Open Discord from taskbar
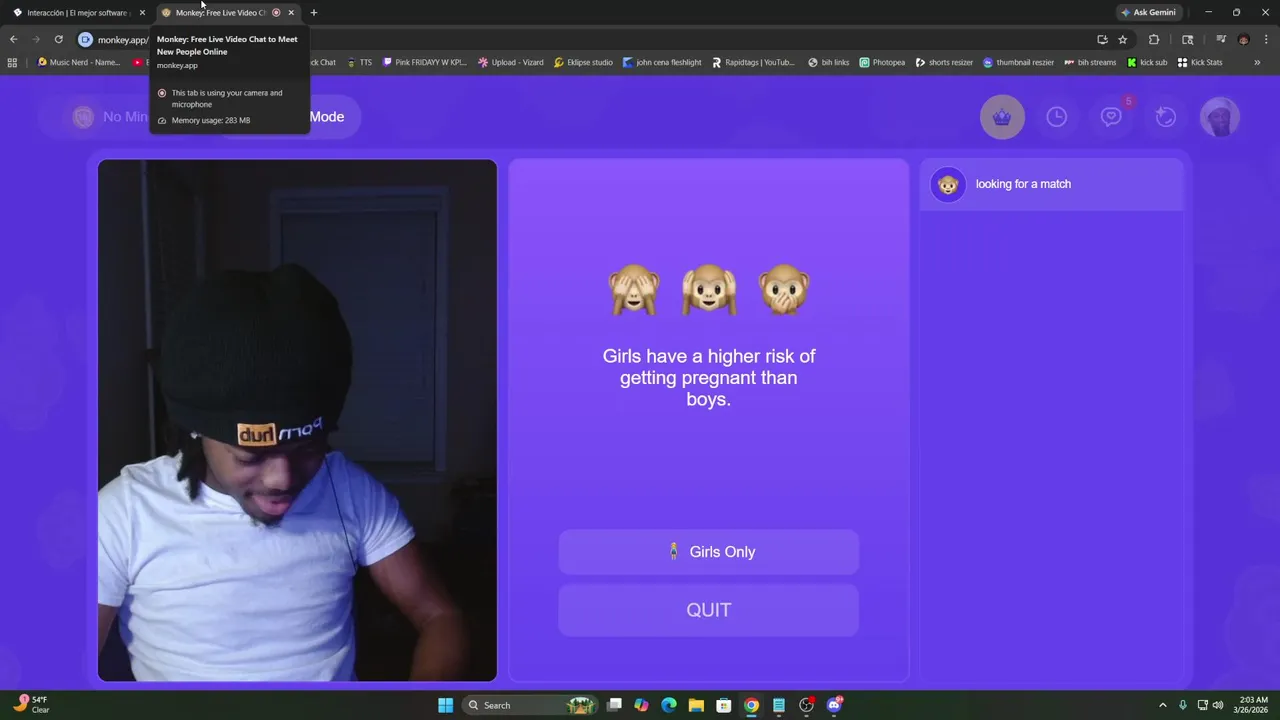Screen dimensions: 1280x720 click(x=834, y=705)
